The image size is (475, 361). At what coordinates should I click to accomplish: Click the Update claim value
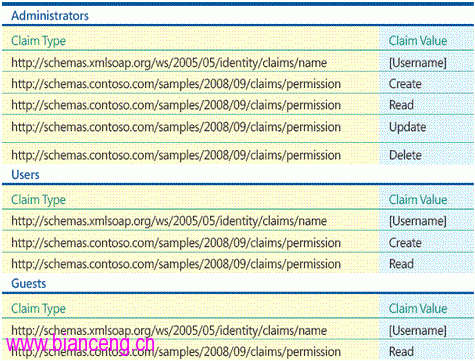pyautogui.click(x=408, y=127)
